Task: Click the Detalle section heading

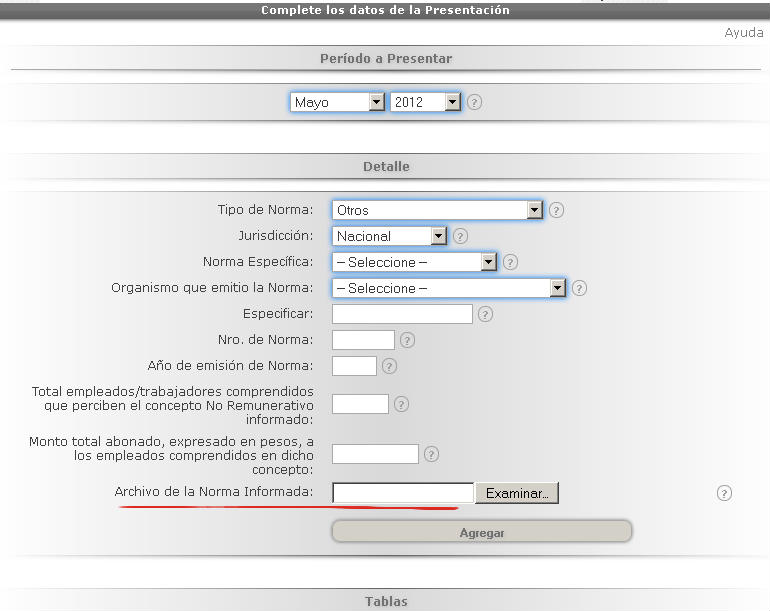Action: click(x=386, y=167)
